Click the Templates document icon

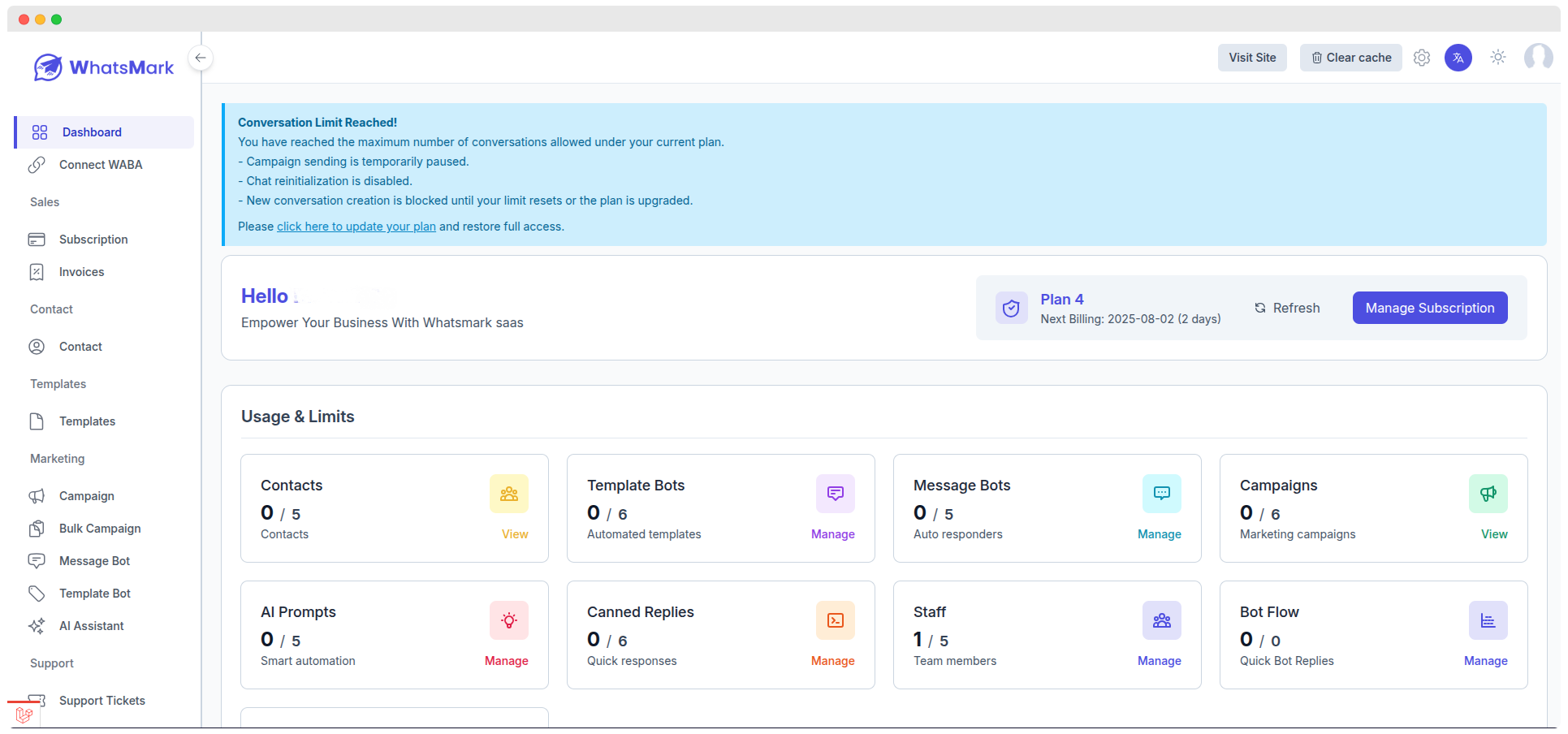[37, 421]
